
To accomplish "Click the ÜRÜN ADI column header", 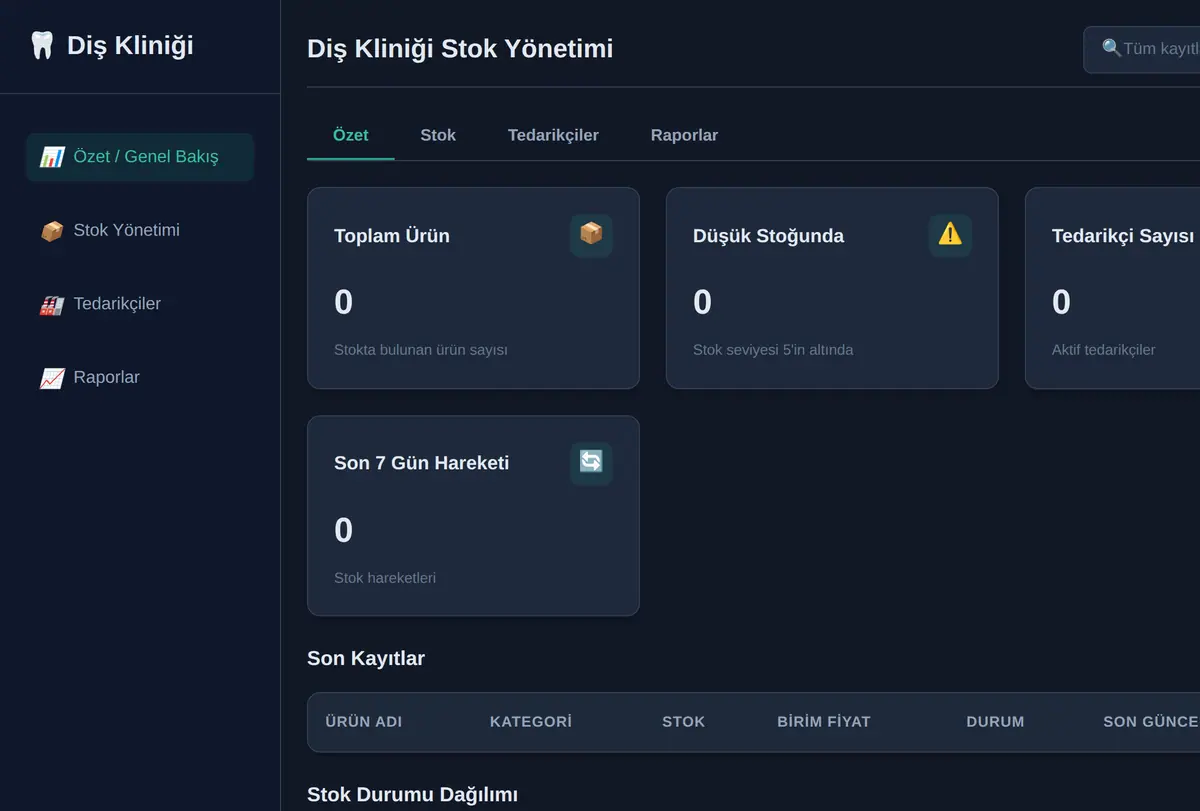I will pyautogui.click(x=364, y=722).
